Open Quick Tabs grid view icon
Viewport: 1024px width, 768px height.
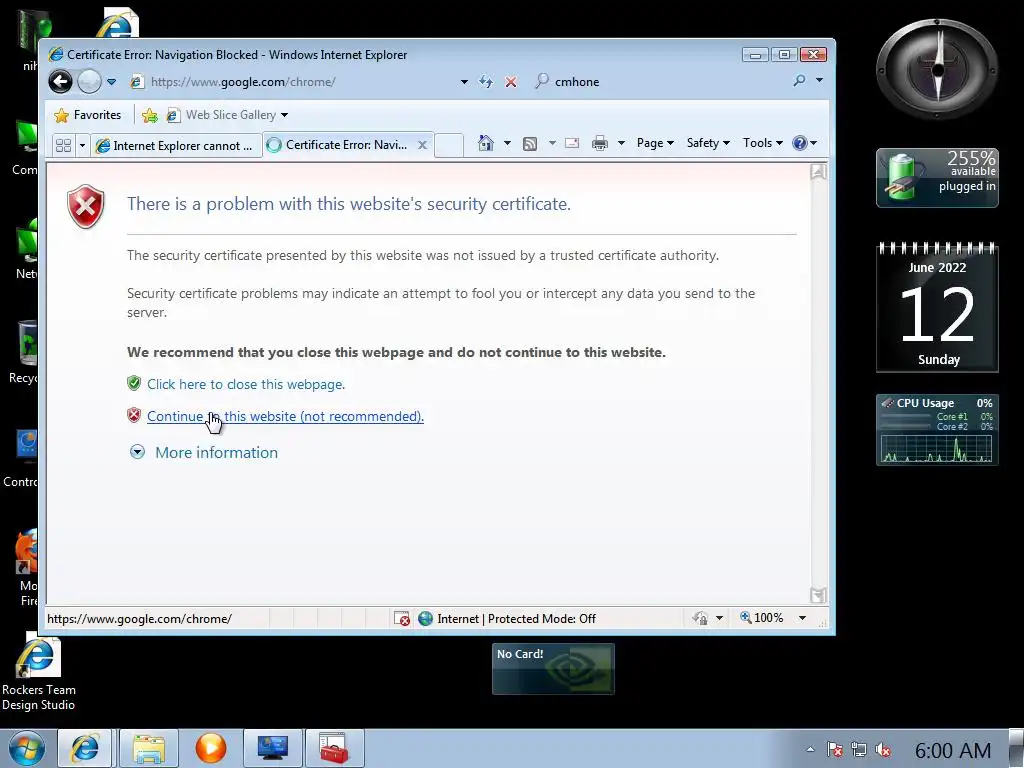(63, 145)
